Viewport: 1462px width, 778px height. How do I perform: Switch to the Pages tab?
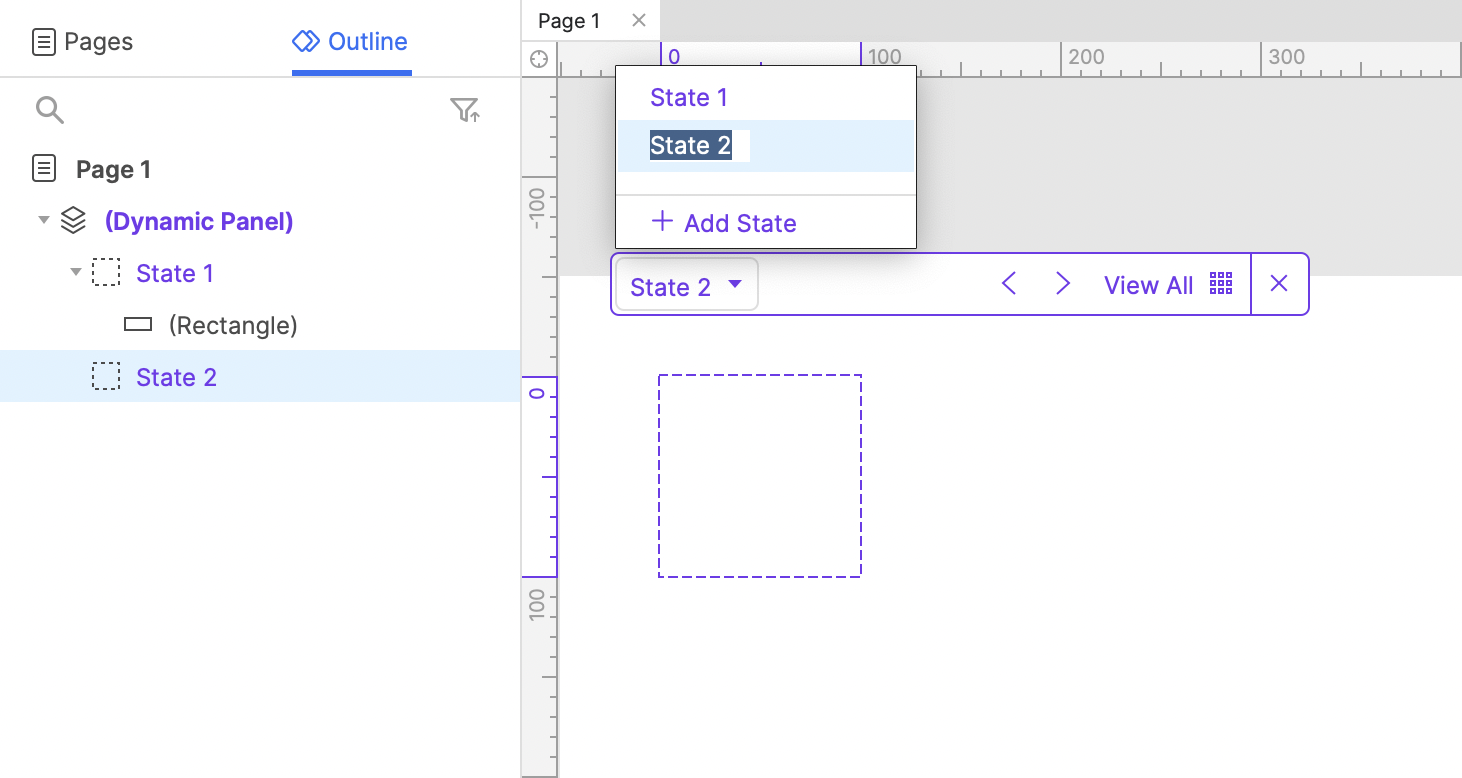point(83,42)
